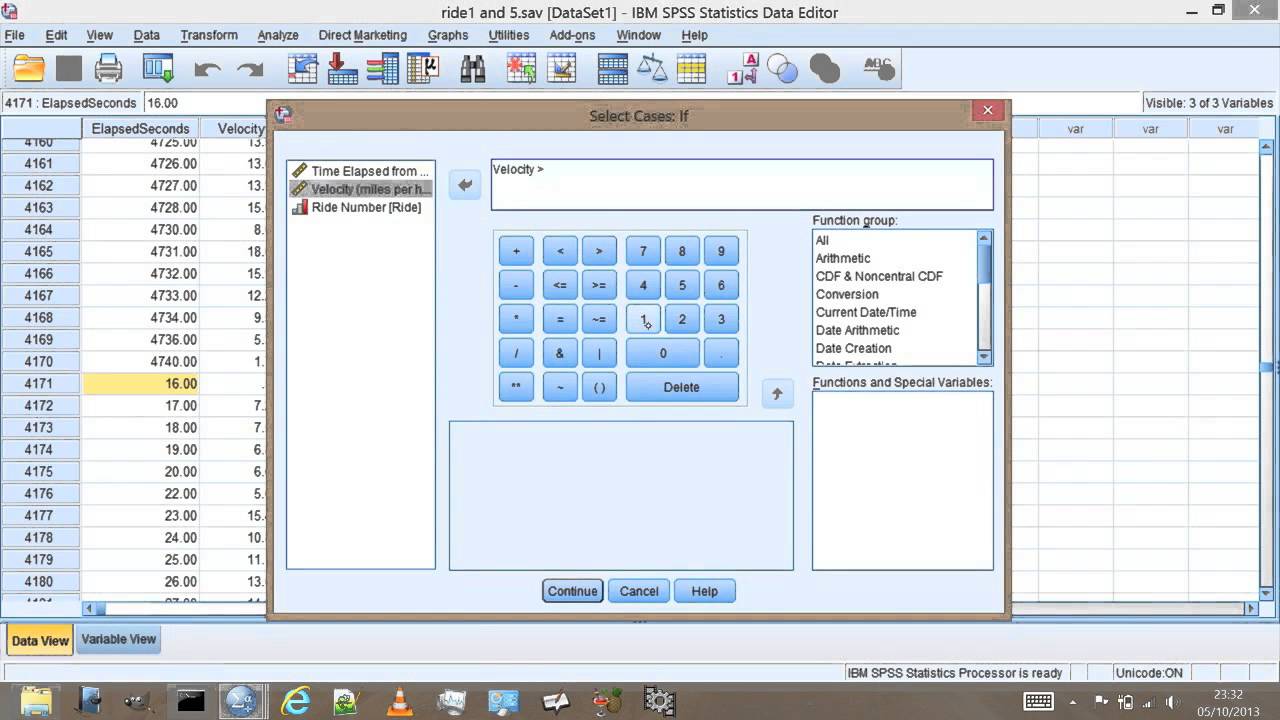Click the Insert variable toolbar icon
This screenshot has width=1280, height=720.
(x=562, y=68)
